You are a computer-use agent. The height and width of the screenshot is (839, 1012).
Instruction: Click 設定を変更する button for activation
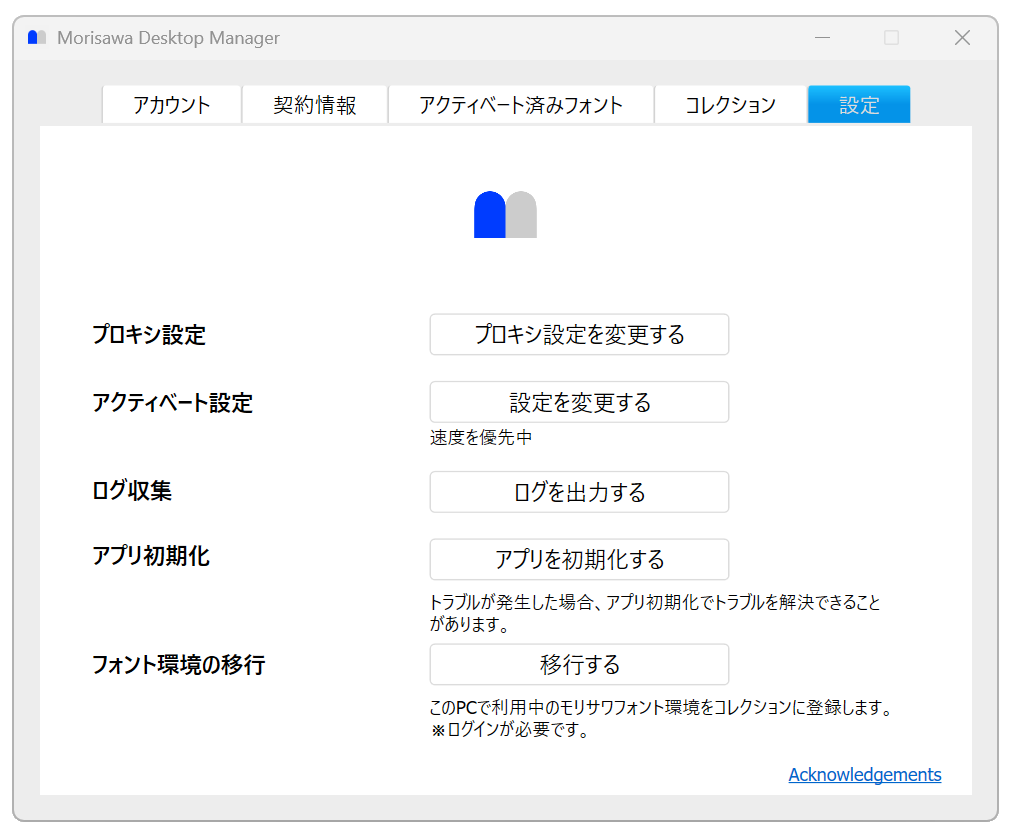pos(579,402)
